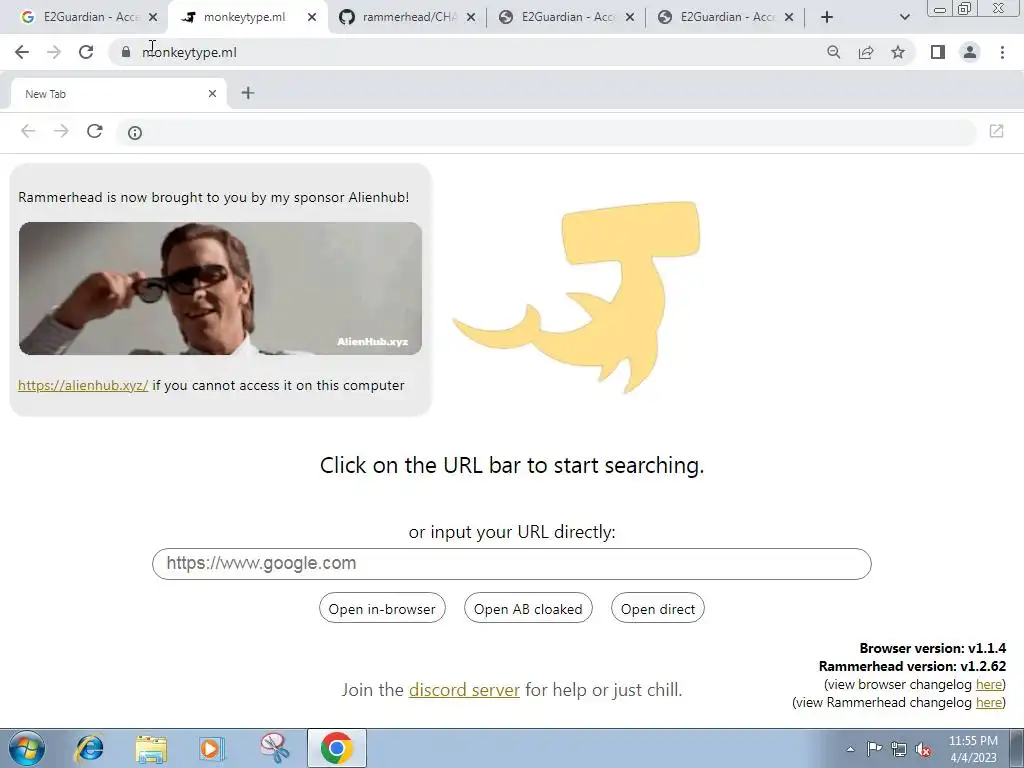Toggle Chrome's side panel icon
1024x768 pixels.
click(938, 52)
